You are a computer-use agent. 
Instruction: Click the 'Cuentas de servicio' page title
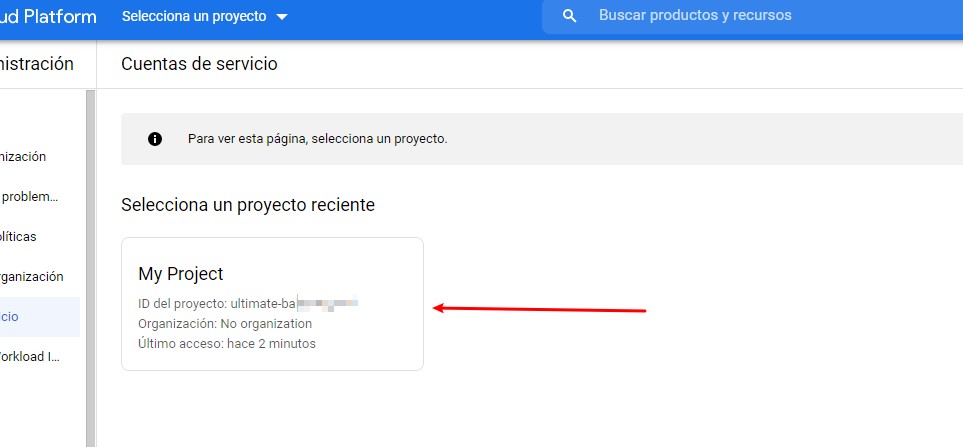coord(199,64)
